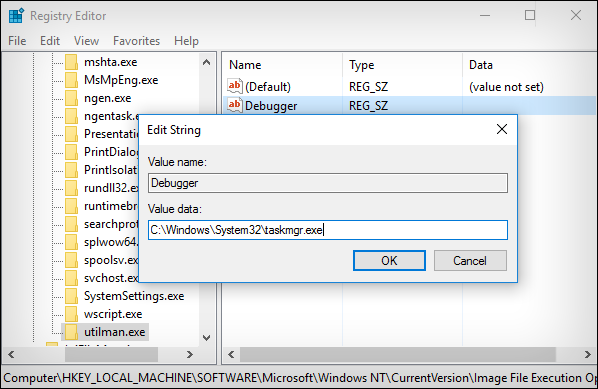The width and height of the screenshot is (598, 389).
Task: Click the utilman.exe folder icon
Action: [x=71, y=332]
